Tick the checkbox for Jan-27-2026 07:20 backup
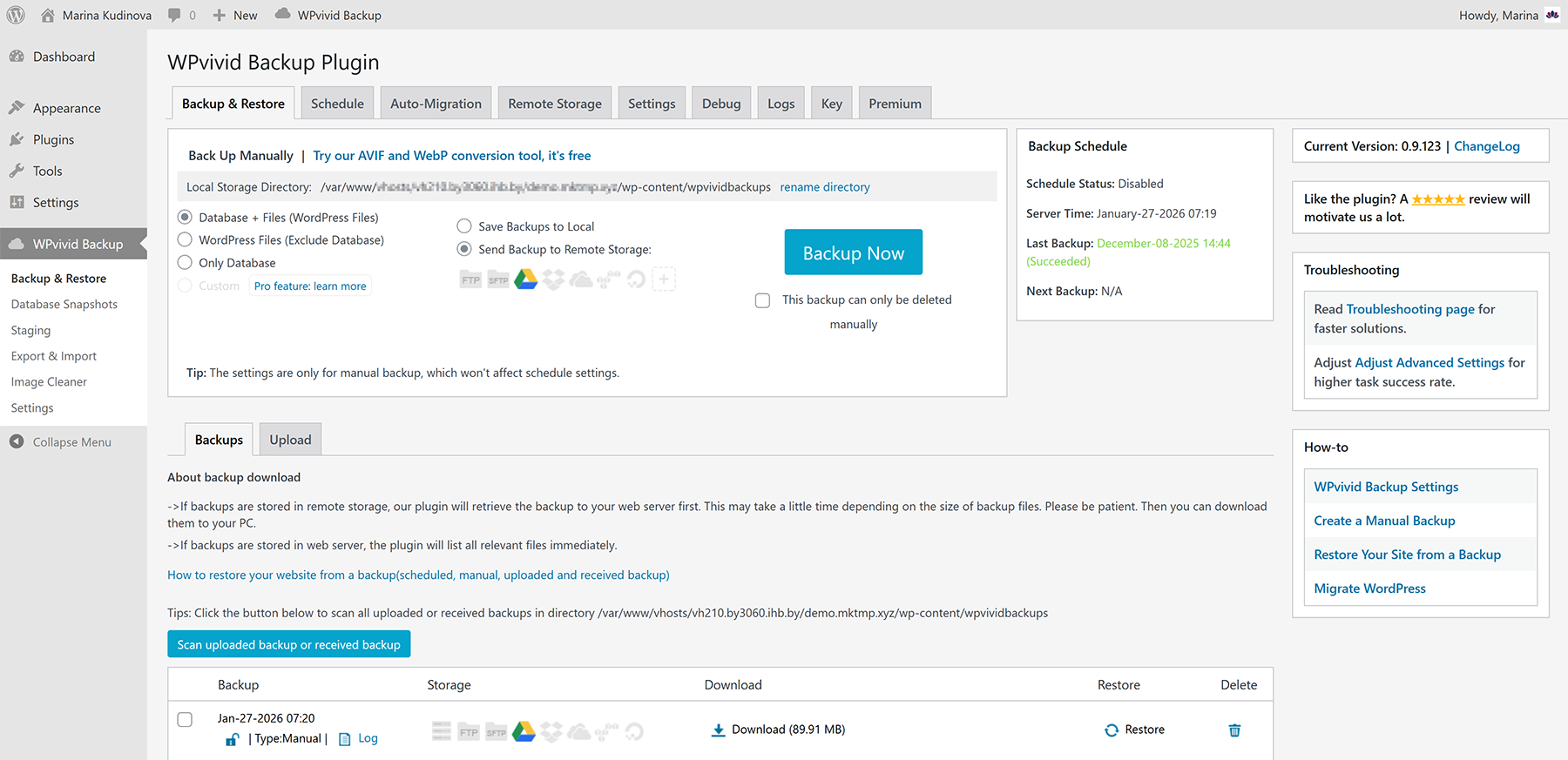This screenshot has width=1568, height=760. coord(185,720)
